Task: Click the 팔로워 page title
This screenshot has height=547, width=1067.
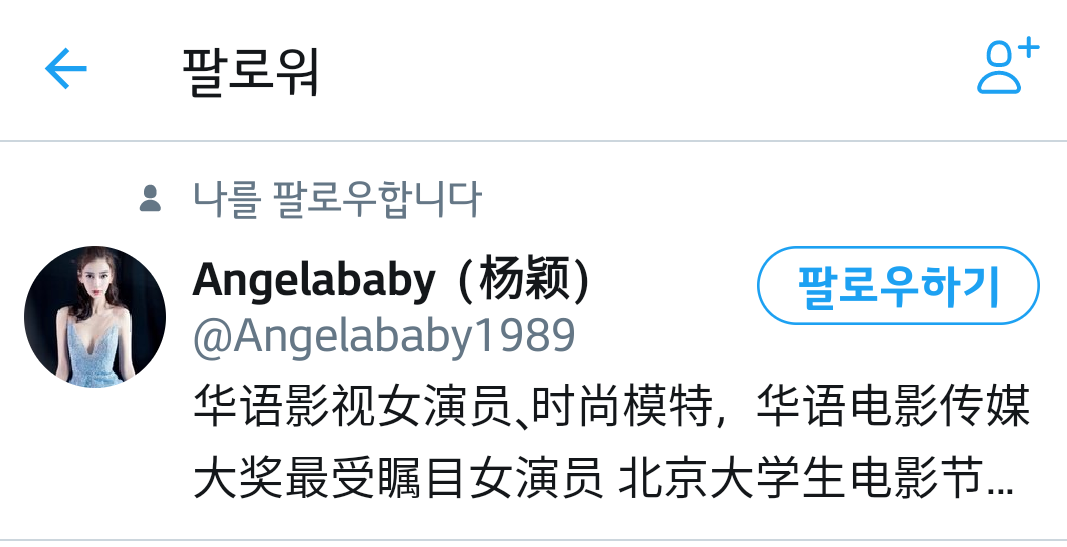Action: pos(251,71)
